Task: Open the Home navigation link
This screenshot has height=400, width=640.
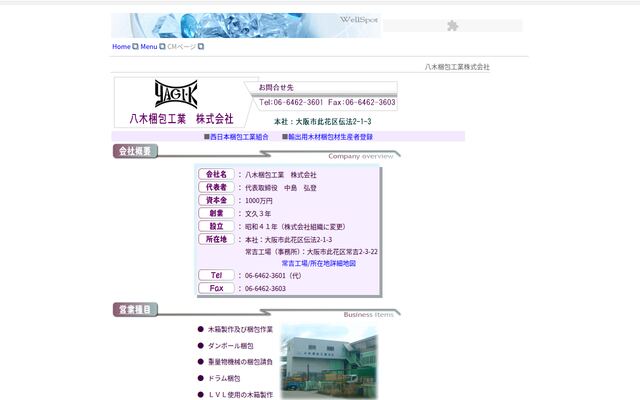Action: [121, 47]
